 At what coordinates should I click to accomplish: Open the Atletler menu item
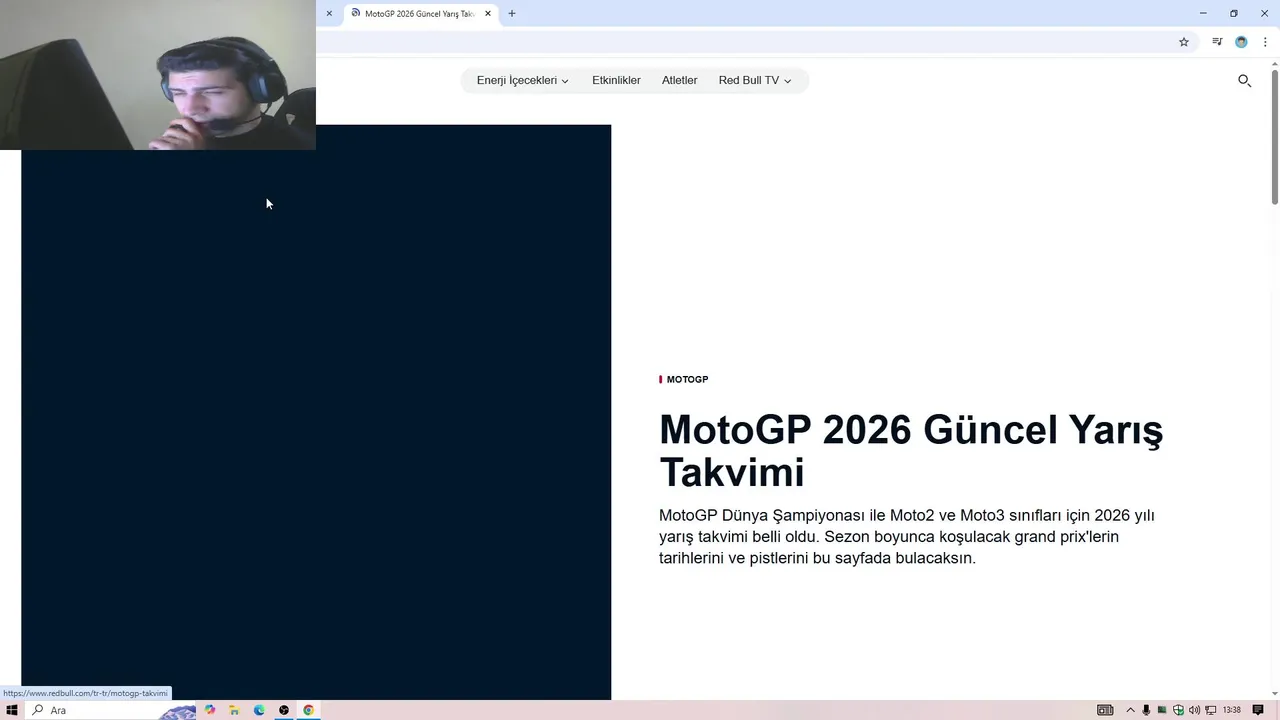pyautogui.click(x=679, y=80)
